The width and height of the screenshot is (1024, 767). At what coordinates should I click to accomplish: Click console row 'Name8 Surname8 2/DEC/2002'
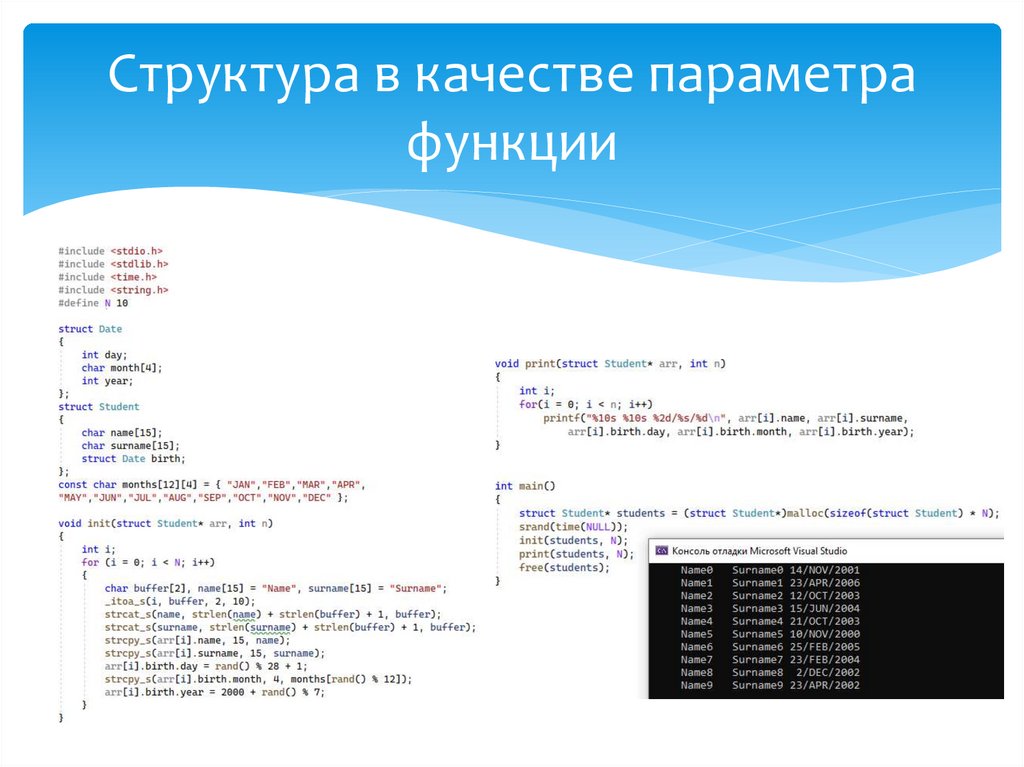point(770,672)
